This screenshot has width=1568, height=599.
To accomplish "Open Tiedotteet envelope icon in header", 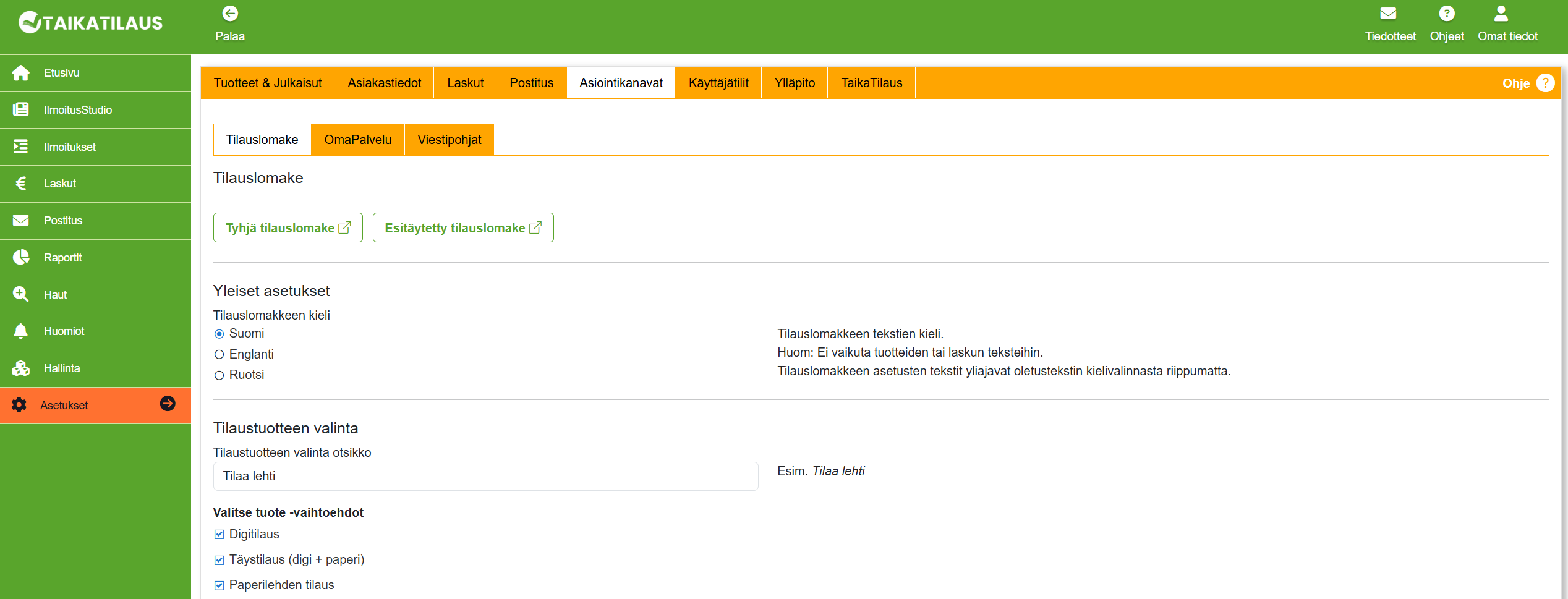I will 1389,14.
